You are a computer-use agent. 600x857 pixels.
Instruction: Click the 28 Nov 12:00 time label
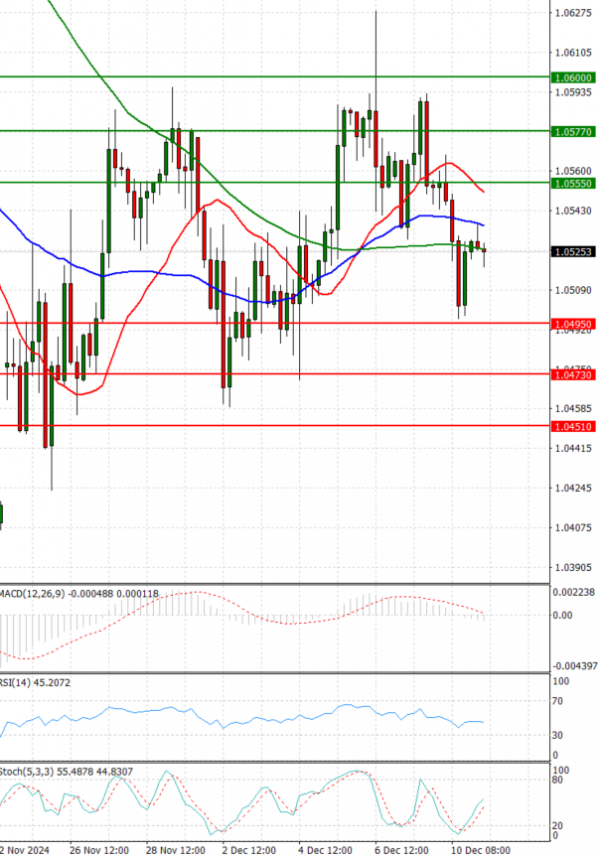175,850
